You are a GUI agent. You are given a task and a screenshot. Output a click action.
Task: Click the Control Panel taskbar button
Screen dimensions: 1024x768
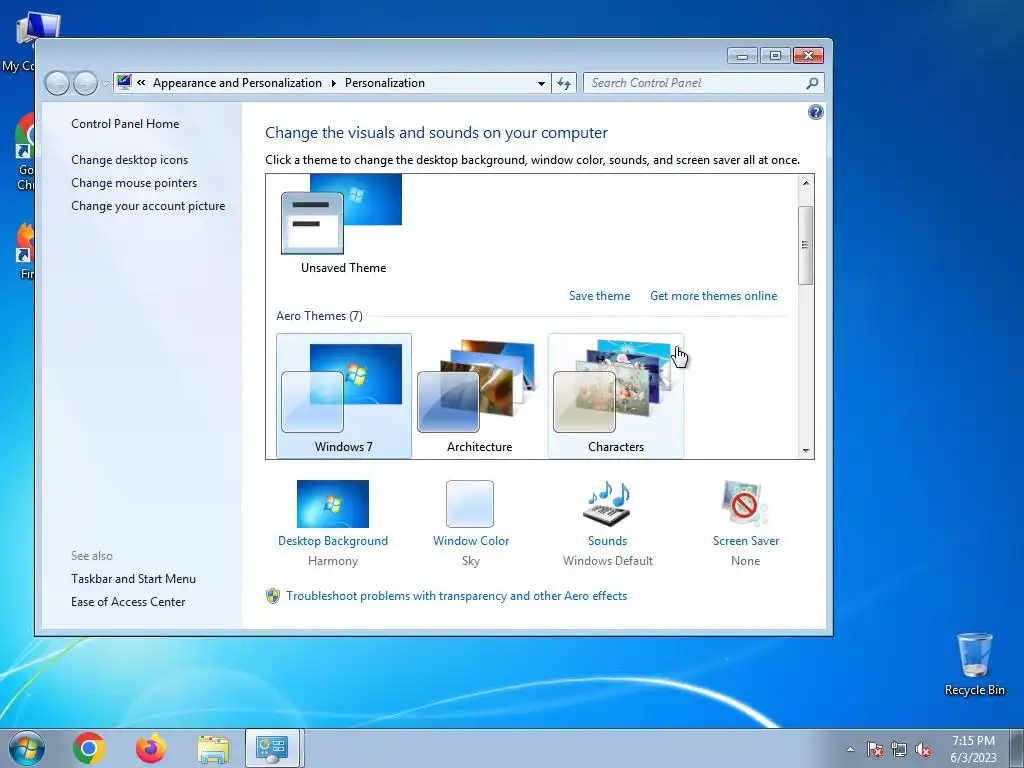pyautogui.click(x=272, y=748)
